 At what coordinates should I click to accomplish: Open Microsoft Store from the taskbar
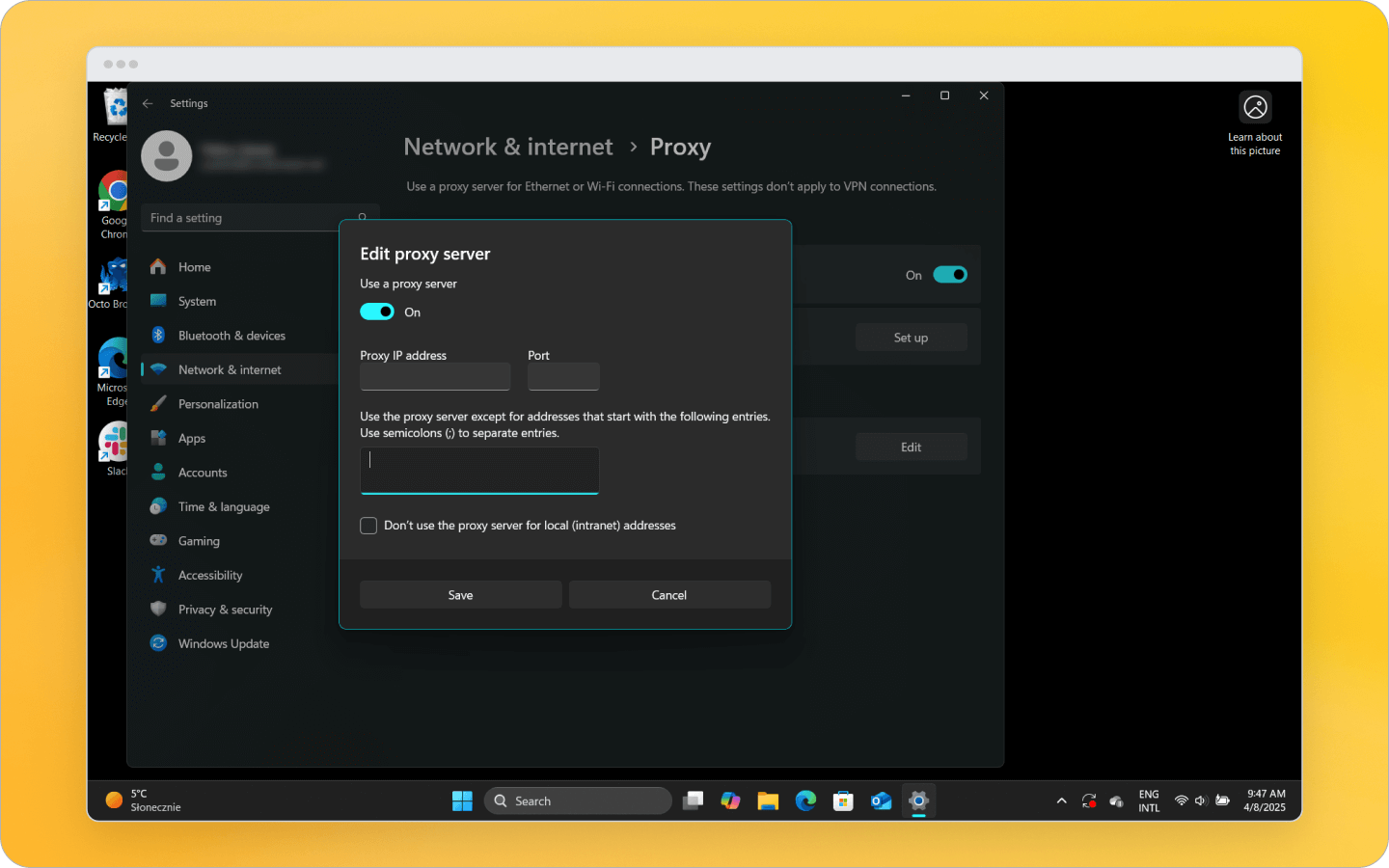[x=843, y=800]
